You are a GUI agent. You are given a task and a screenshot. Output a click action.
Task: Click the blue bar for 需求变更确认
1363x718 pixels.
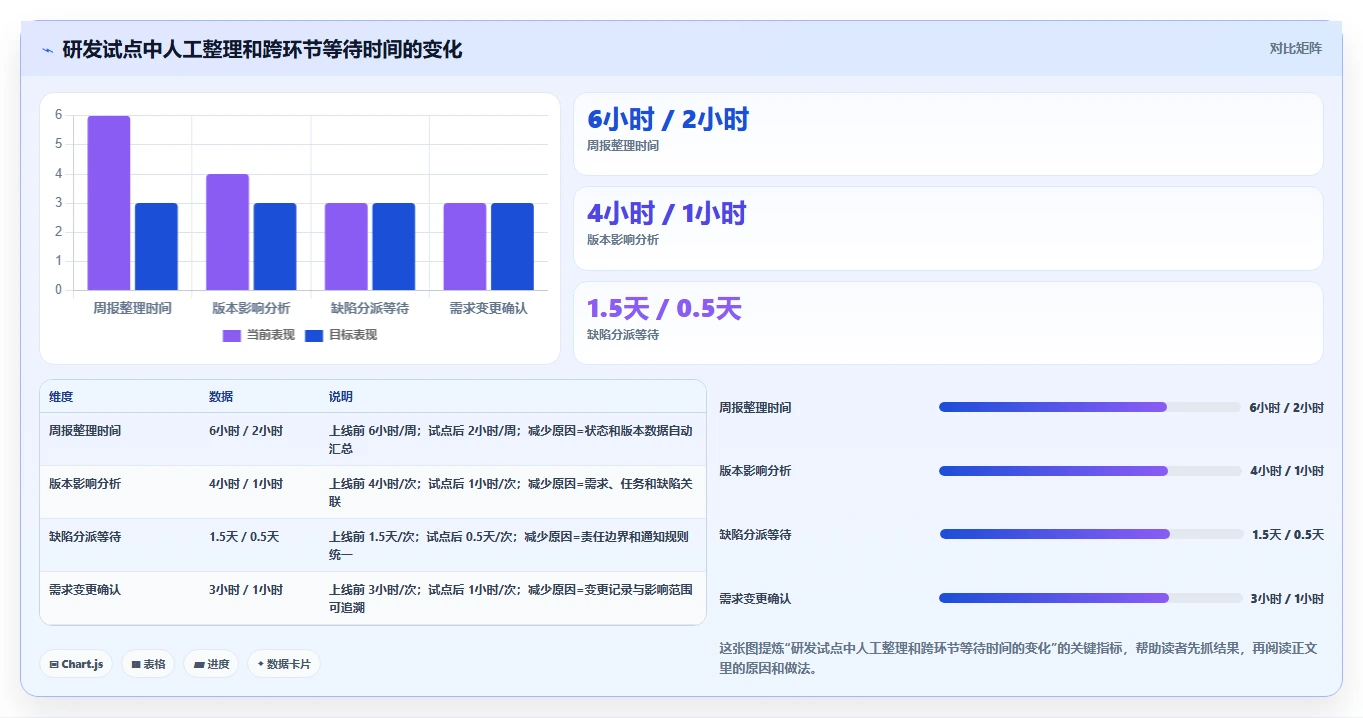(x=512, y=247)
